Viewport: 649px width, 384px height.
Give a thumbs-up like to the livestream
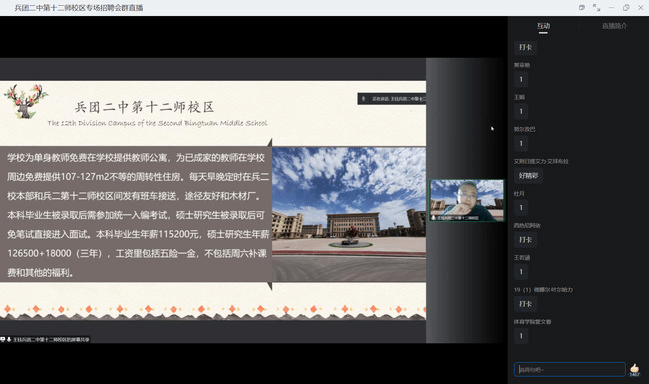(x=634, y=368)
